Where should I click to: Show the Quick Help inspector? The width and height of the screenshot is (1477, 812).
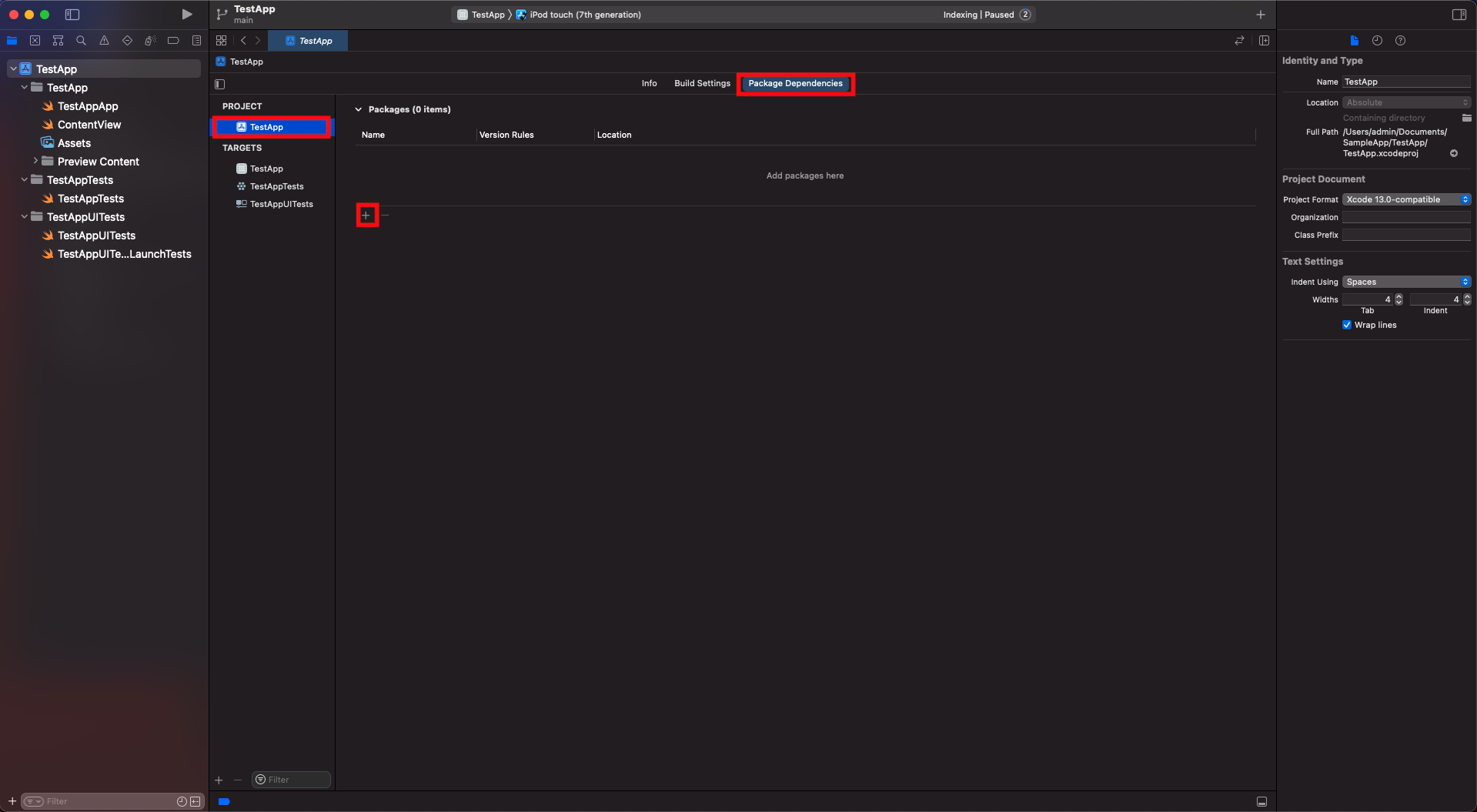pos(1401,41)
